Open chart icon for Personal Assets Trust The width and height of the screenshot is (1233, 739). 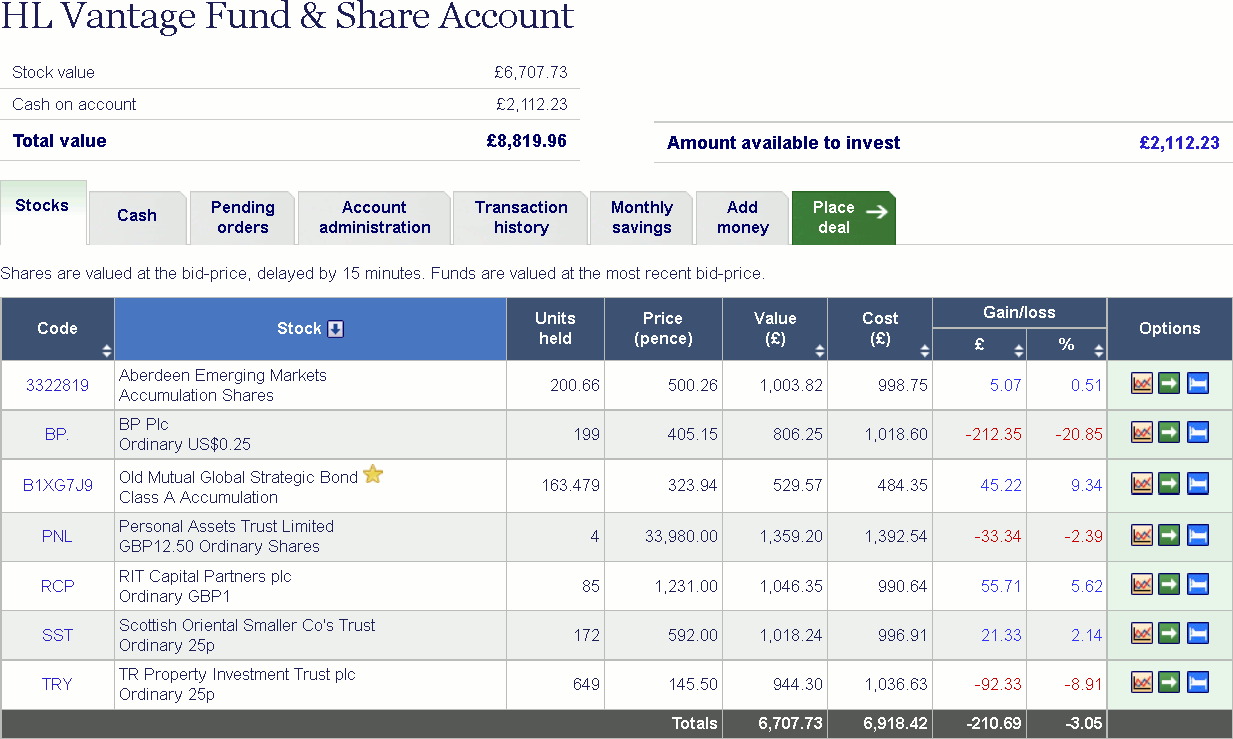(1142, 535)
